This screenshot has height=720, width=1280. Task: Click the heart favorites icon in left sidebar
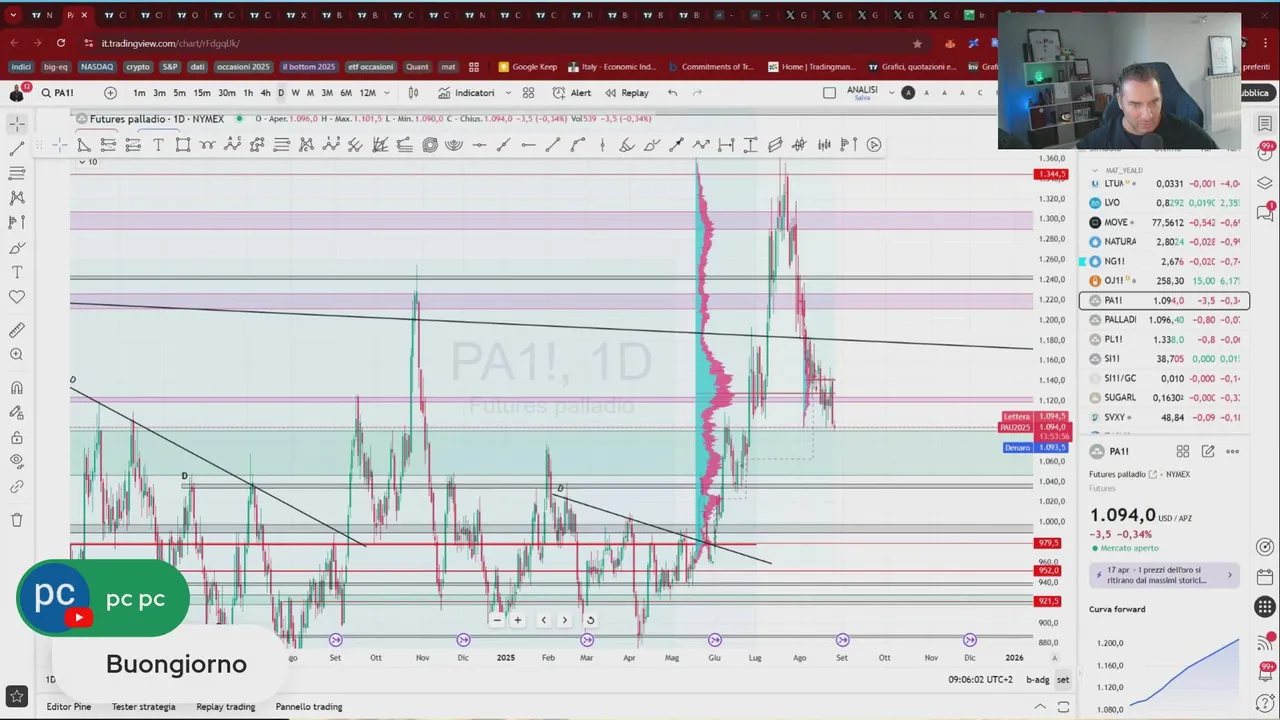pos(17,297)
